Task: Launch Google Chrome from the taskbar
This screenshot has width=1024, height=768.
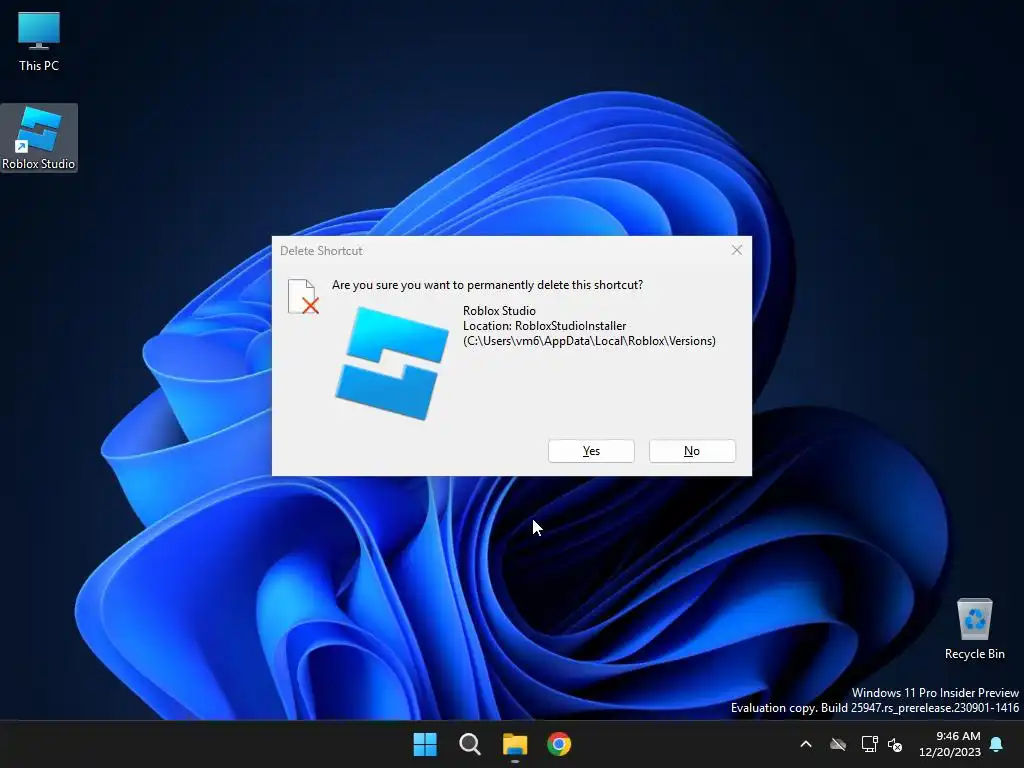Action: pyautogui.click(x=559, y=744)
